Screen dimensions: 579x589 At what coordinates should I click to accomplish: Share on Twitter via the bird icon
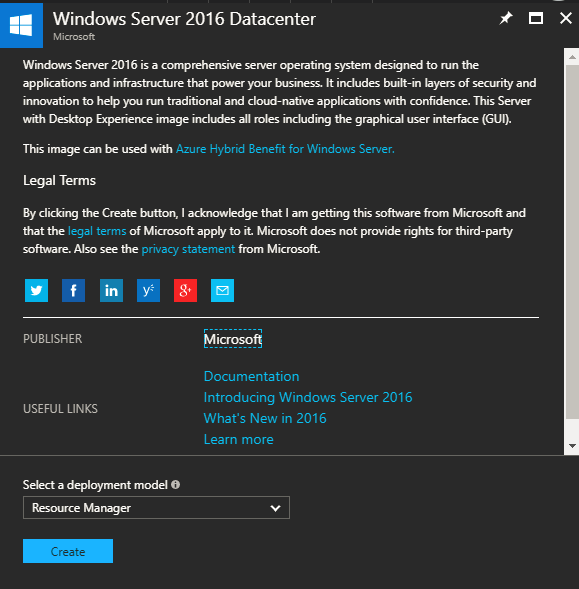click(x=36, y=290)
